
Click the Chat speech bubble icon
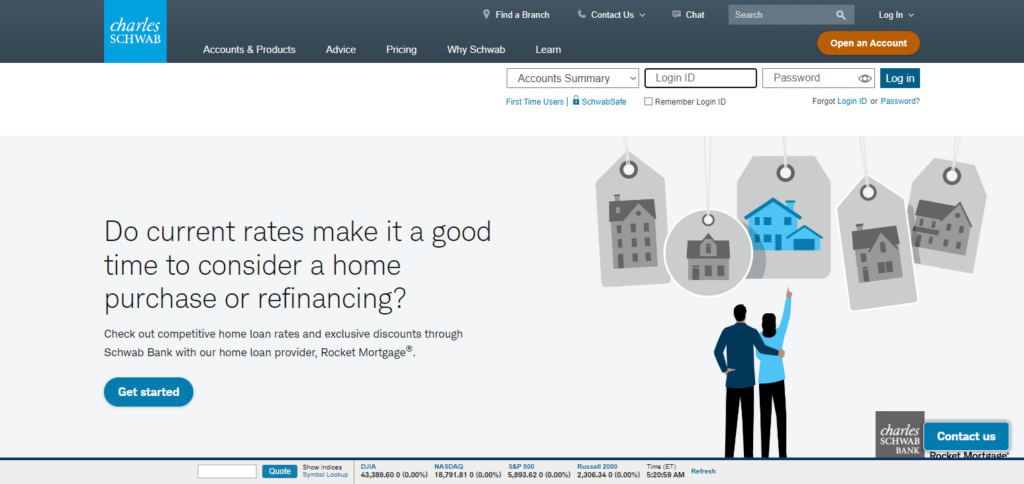point(677,14)
